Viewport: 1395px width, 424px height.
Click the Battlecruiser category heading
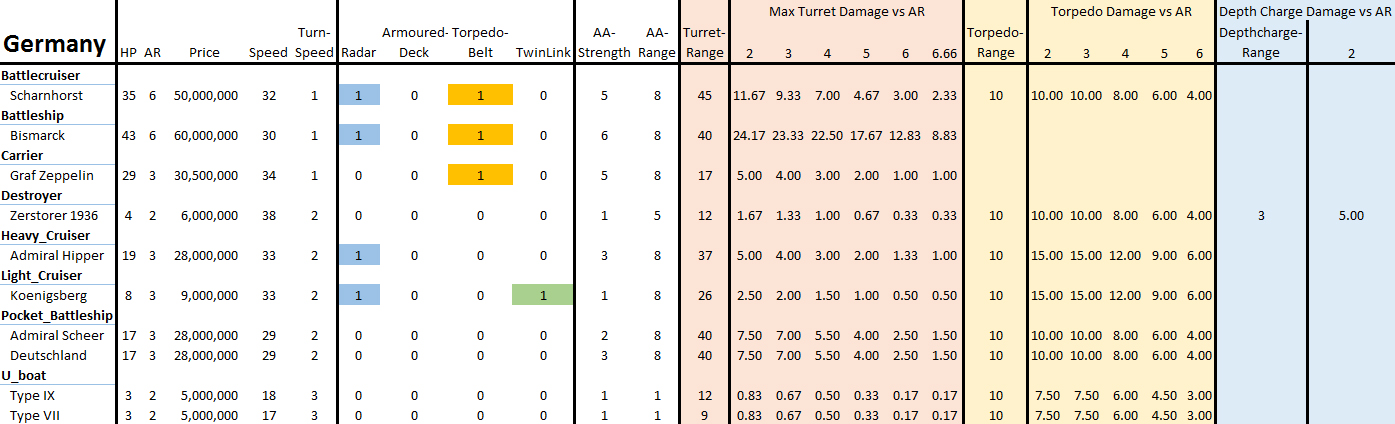[x=41, y=76]
